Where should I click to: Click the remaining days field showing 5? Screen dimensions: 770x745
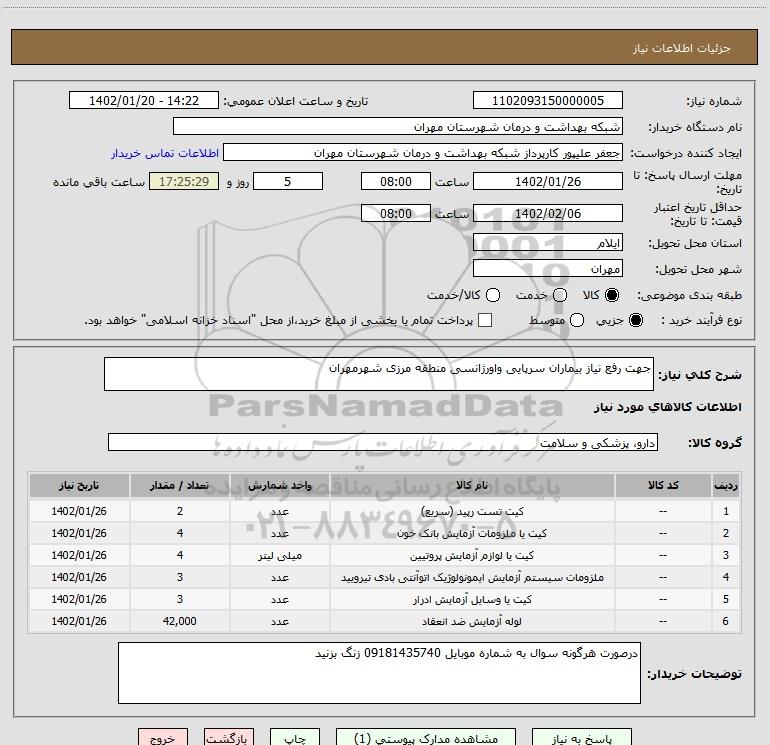tap(288, 181)
